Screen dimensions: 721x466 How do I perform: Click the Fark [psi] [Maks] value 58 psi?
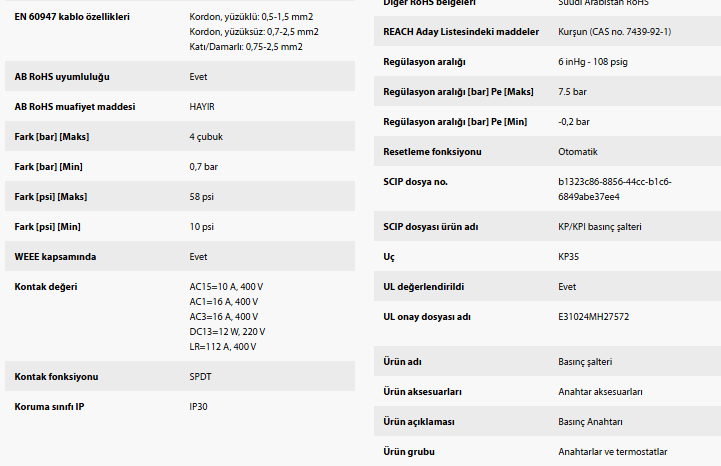point(201,197)
